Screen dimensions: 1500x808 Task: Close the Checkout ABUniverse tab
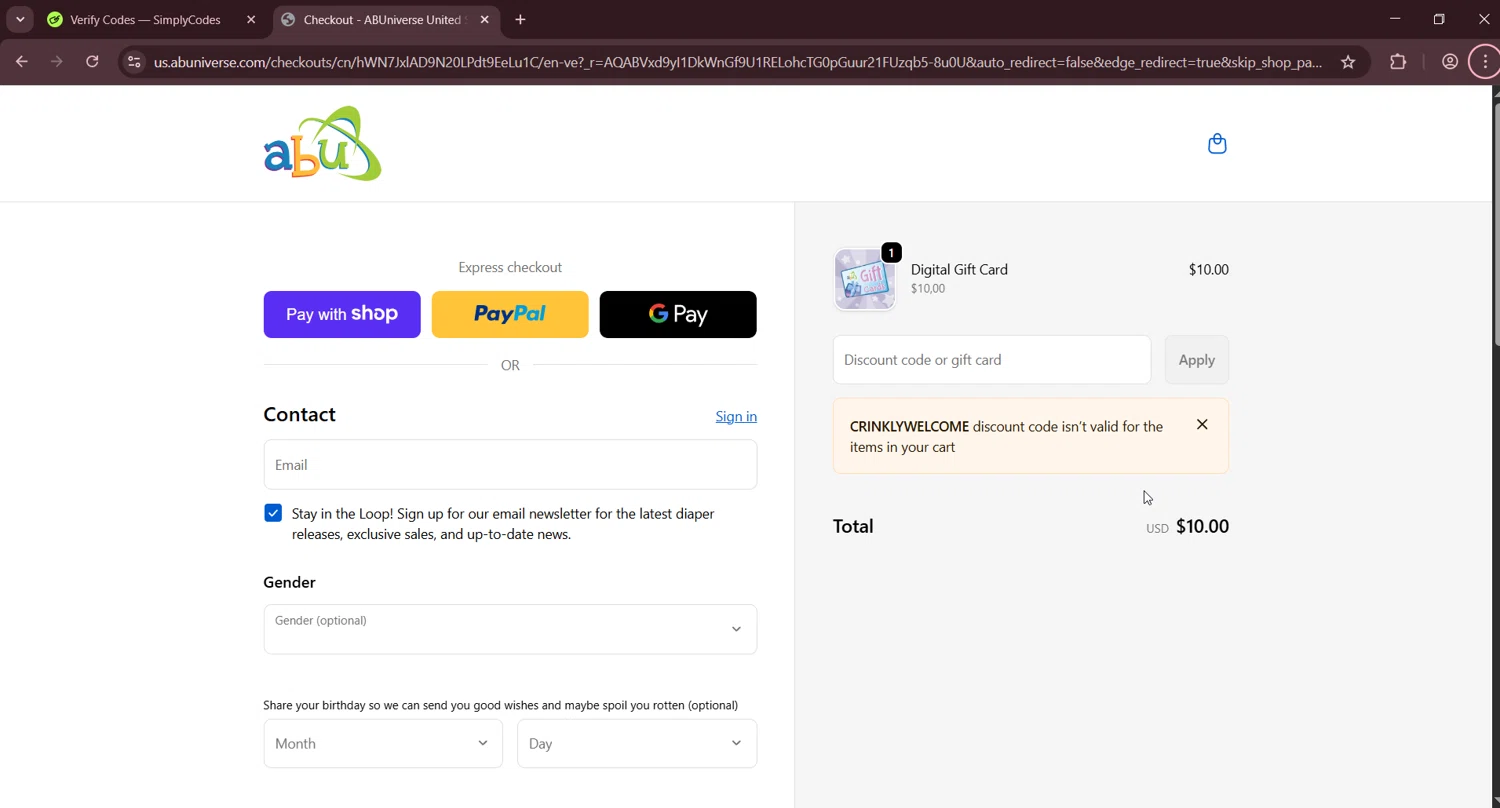[484, 19]
